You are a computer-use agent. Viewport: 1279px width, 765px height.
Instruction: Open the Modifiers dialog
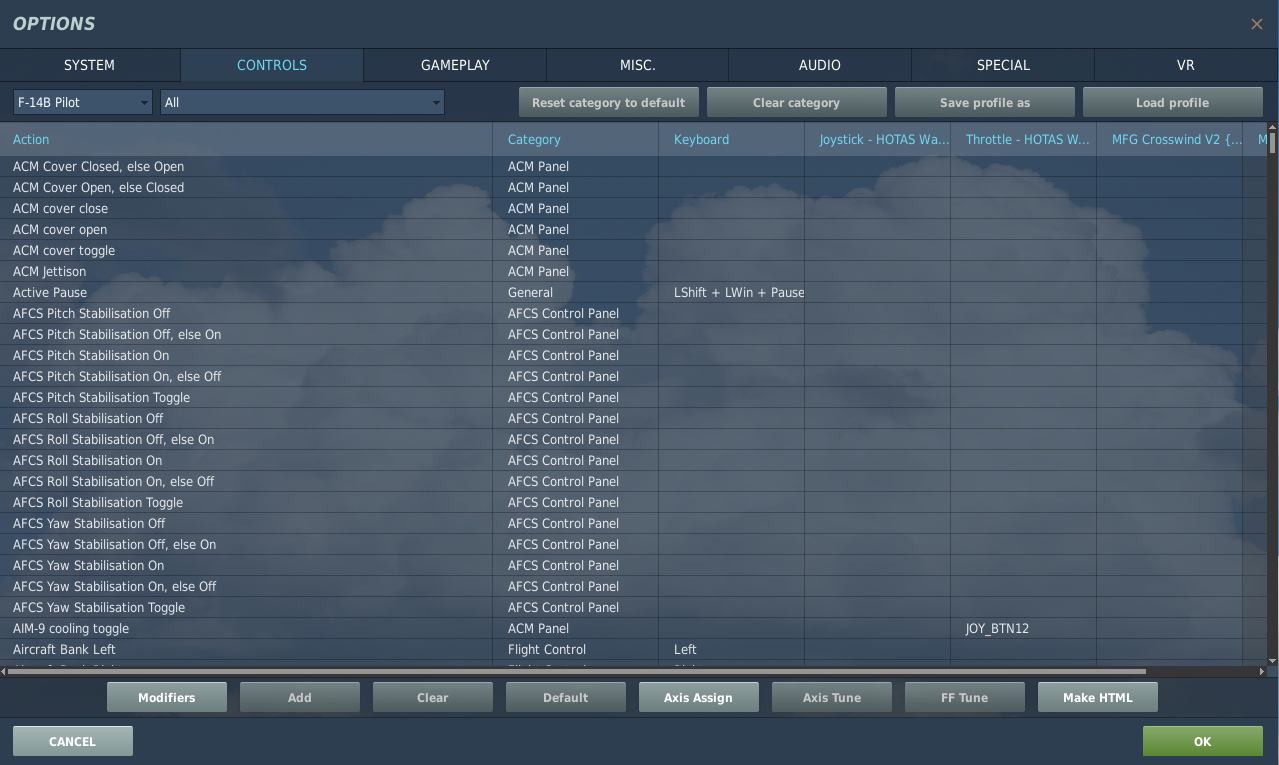tap(167, 697)
